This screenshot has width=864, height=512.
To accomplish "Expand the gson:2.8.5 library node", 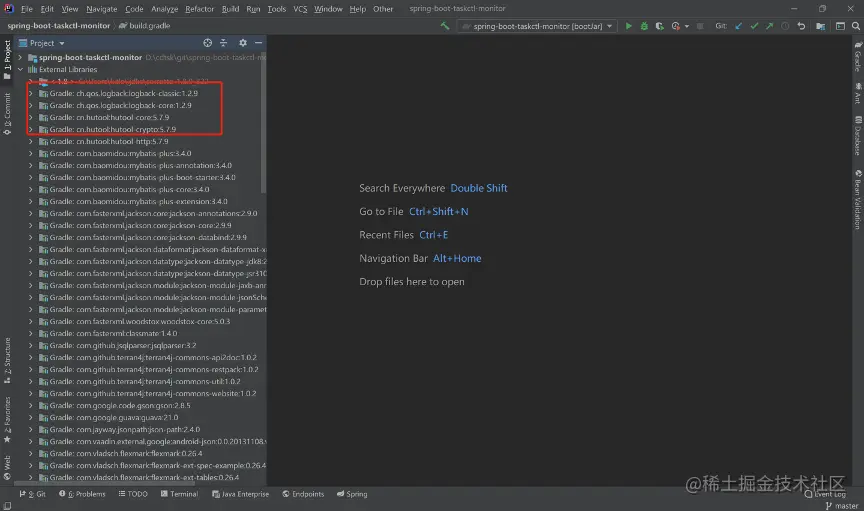I will [x=31, y=406].
